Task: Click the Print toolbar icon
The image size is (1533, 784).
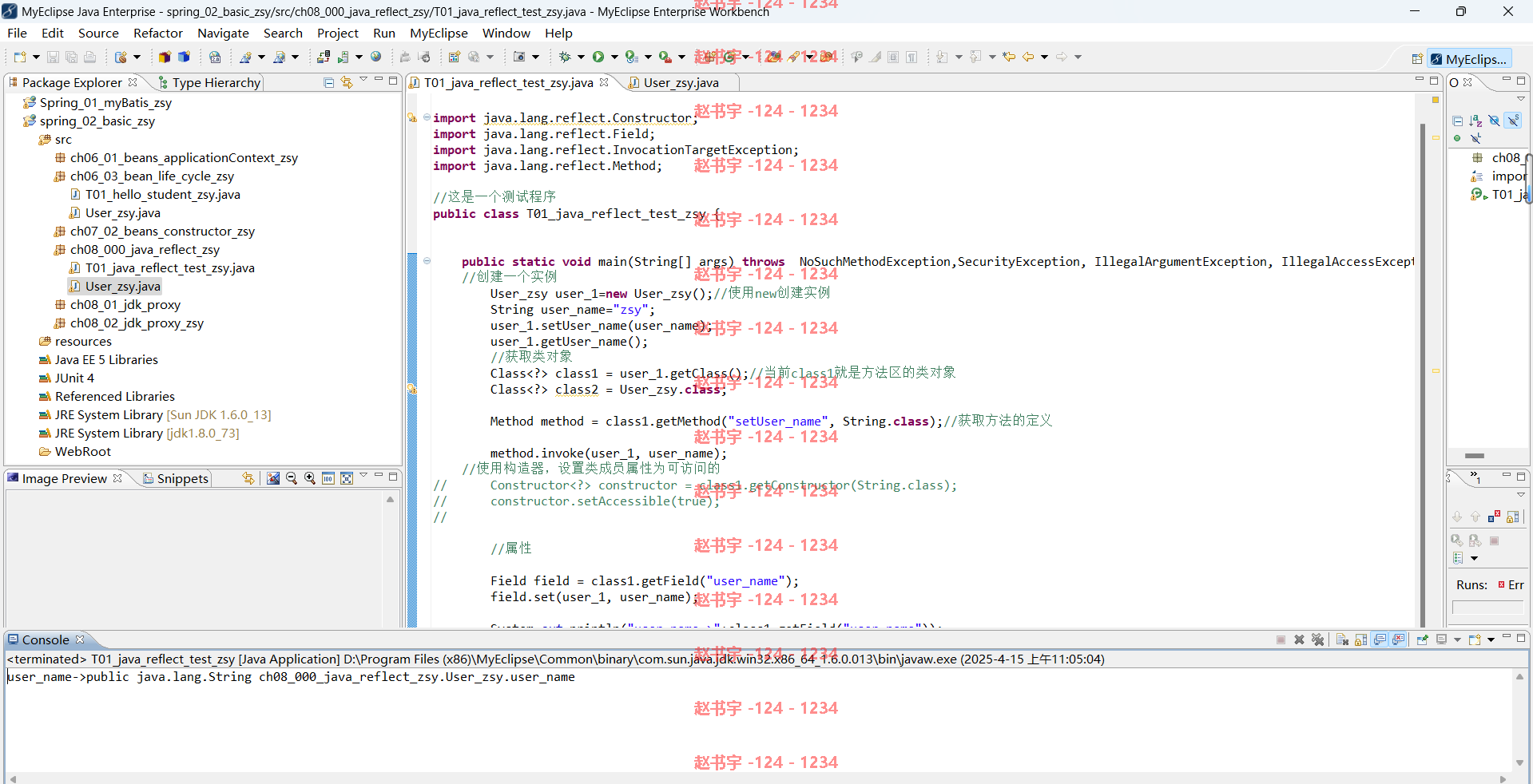Action: point(89,57)
